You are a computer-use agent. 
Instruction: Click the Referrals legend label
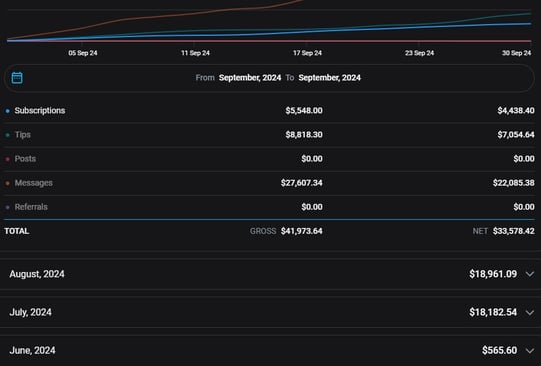[31, 207]
